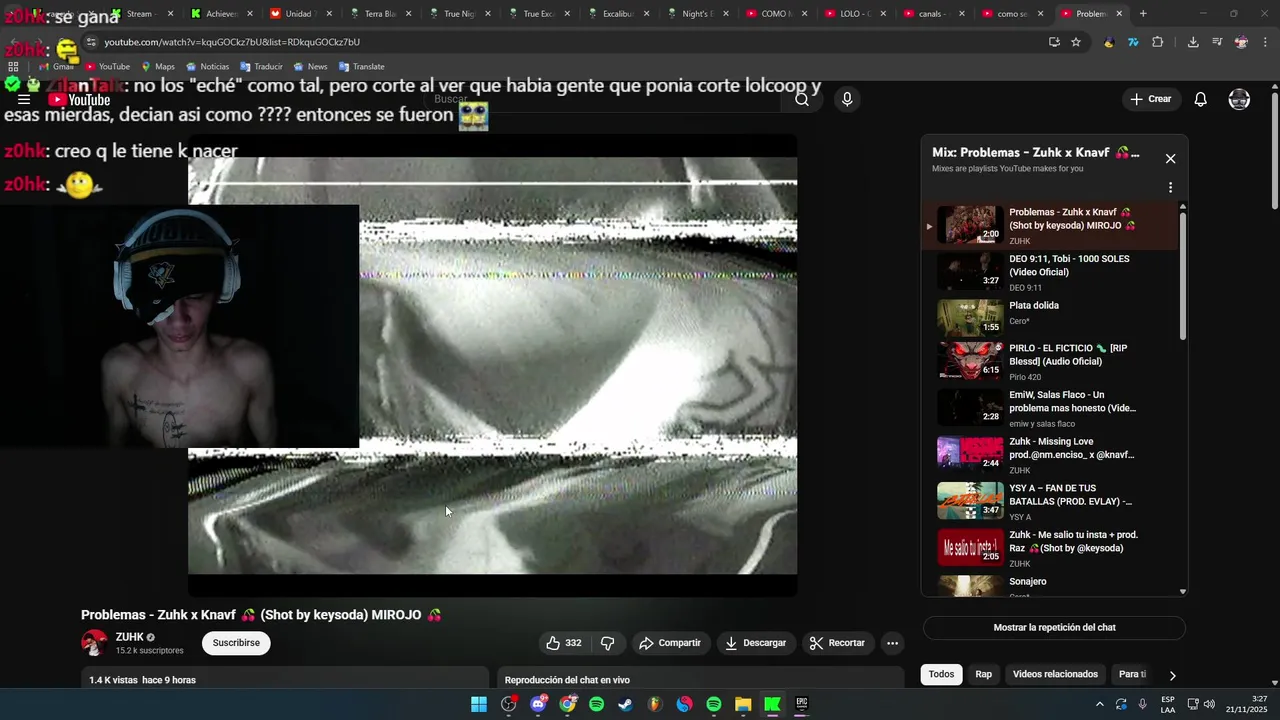Image resolution: width=1280 pixels, height=720 pixels.
Task: Show more filter chips with right arrow
Action: click(1172, 675)
